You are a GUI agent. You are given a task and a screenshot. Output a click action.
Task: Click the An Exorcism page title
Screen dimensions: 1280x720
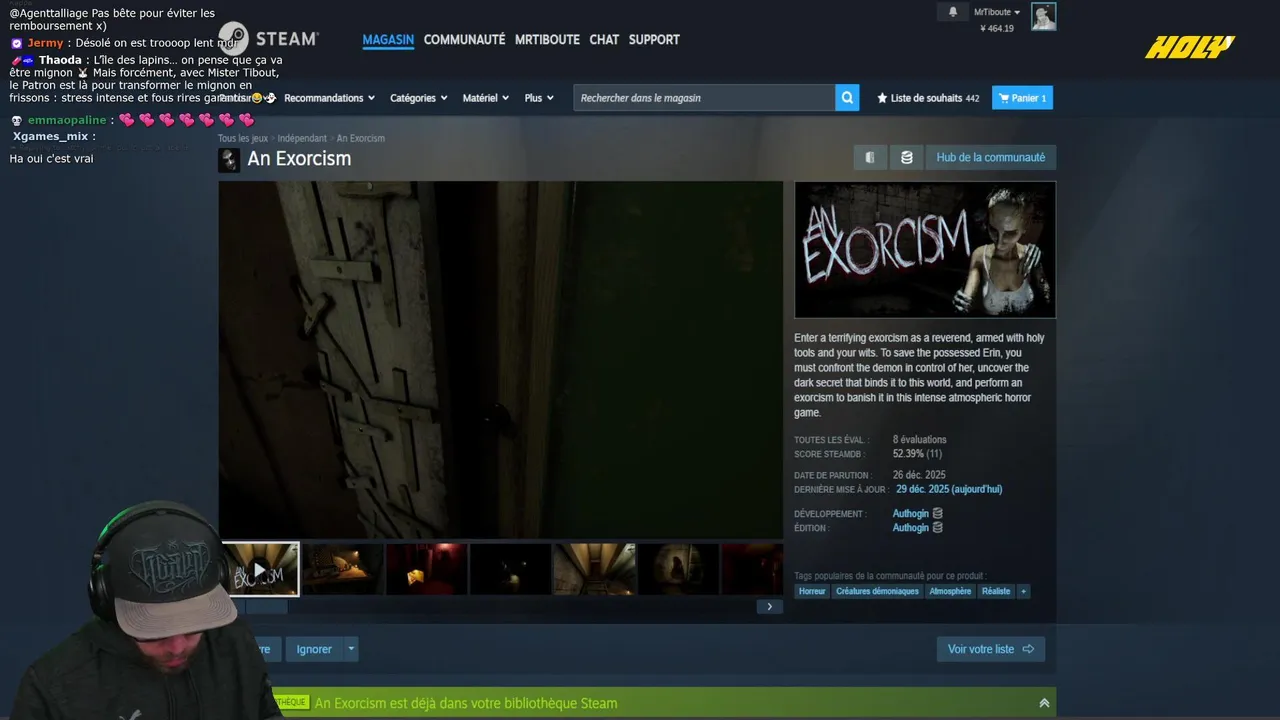pyautogui.click(x=299, y=159)
